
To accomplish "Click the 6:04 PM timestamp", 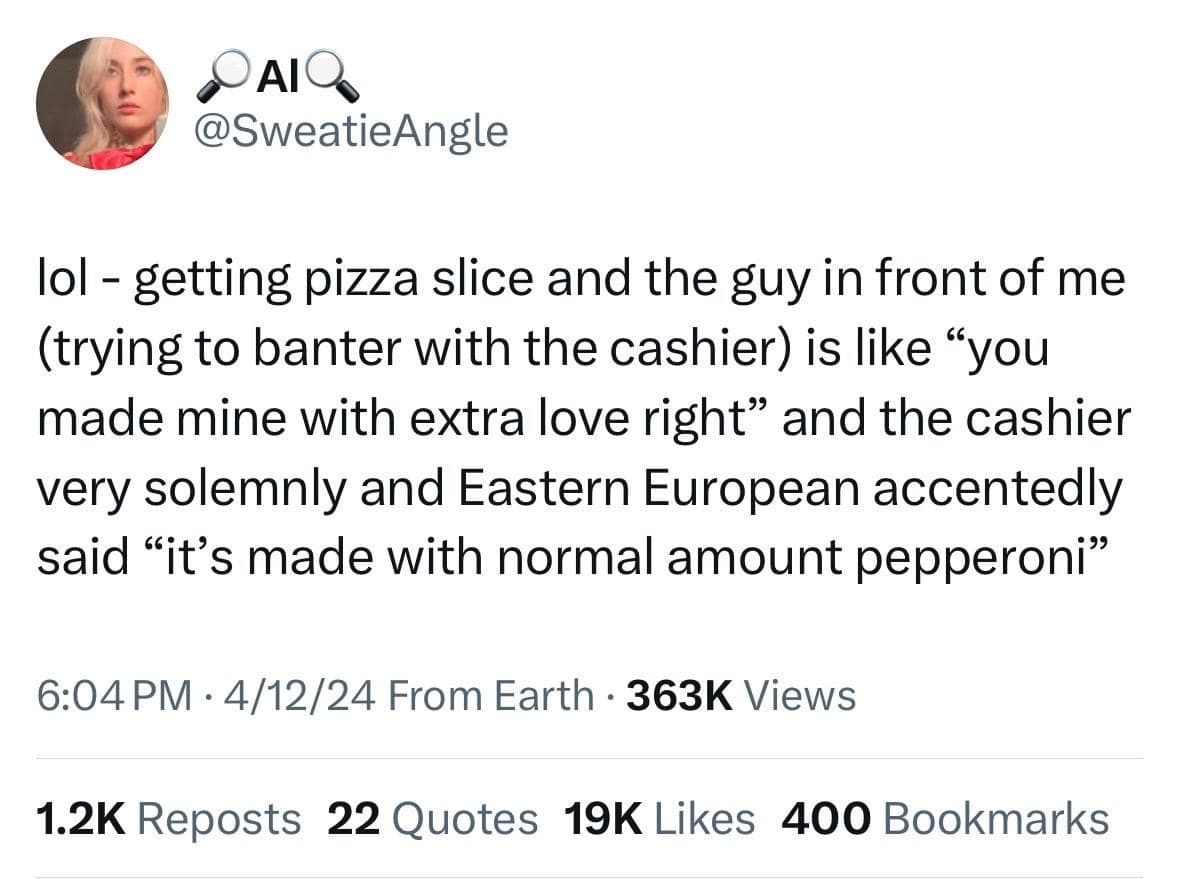I will (111, 695).
